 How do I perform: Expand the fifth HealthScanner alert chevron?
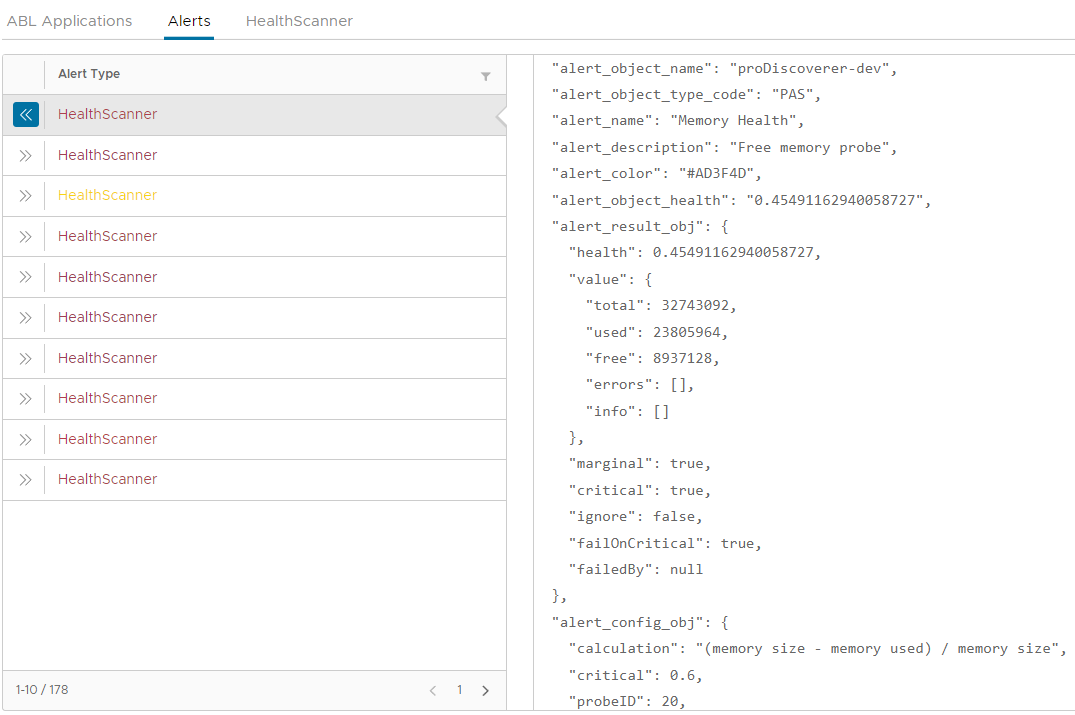click(x=25, y=276)
